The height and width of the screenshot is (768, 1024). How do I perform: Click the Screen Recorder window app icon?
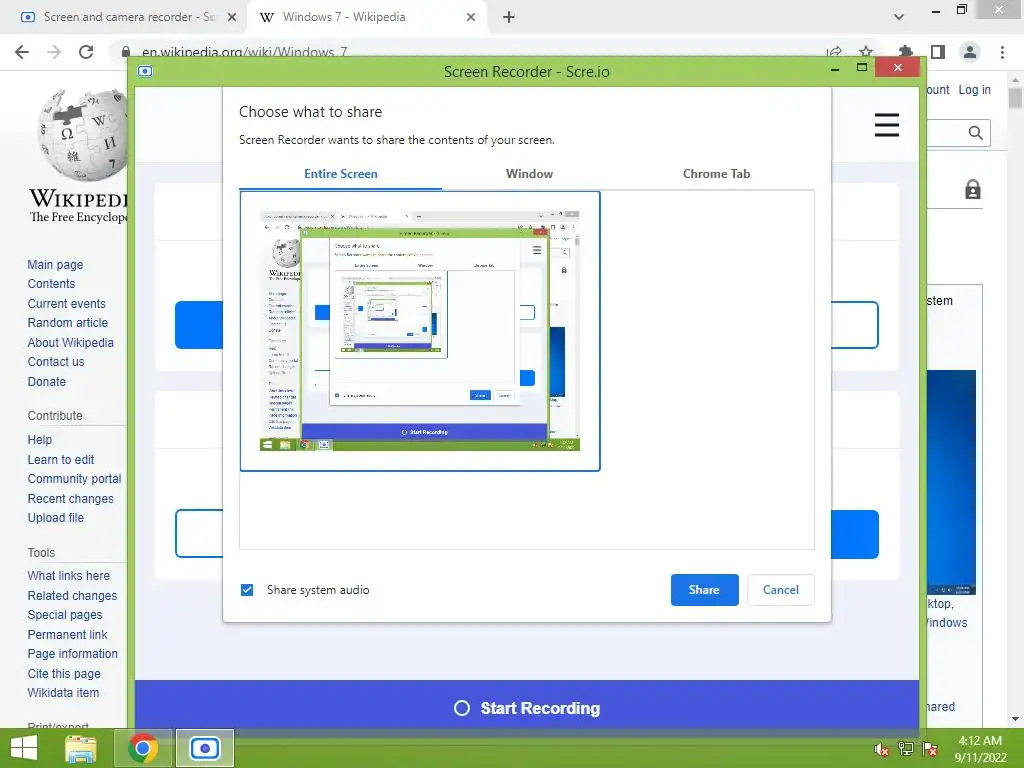(145, 71)
